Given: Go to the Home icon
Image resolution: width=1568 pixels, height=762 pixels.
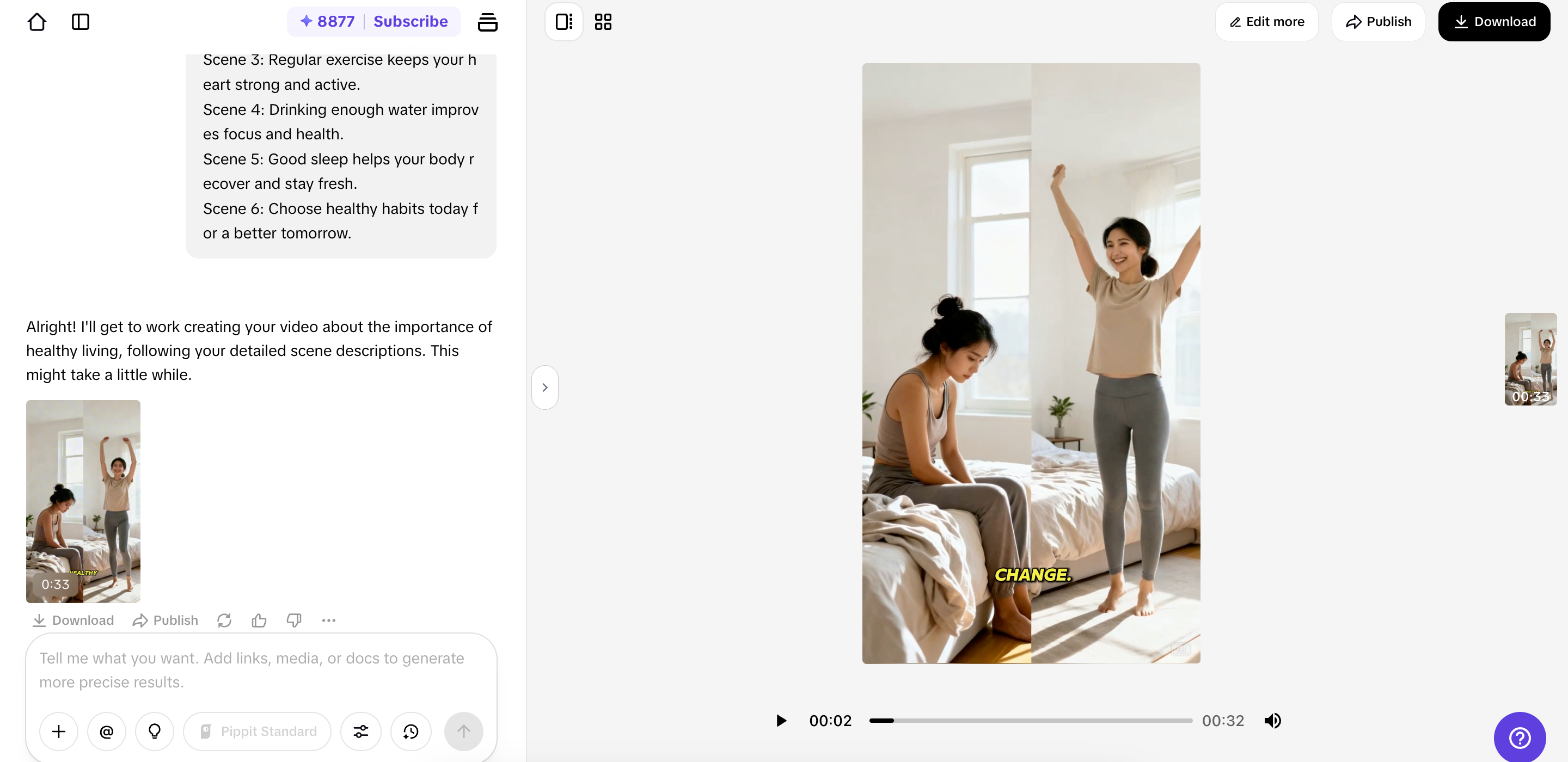Looking at the screenshot, I should point(37,22).
